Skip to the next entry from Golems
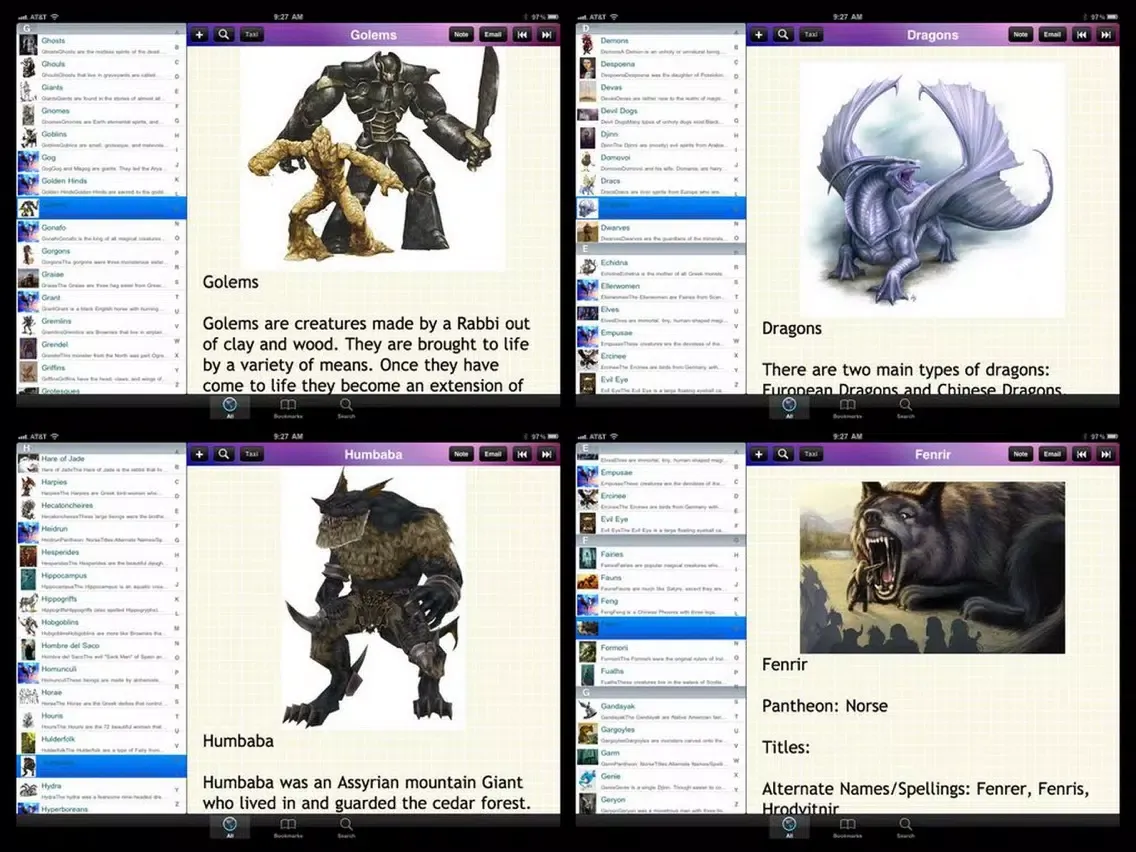Screen dimensions: 1136x852 point(546,34)
